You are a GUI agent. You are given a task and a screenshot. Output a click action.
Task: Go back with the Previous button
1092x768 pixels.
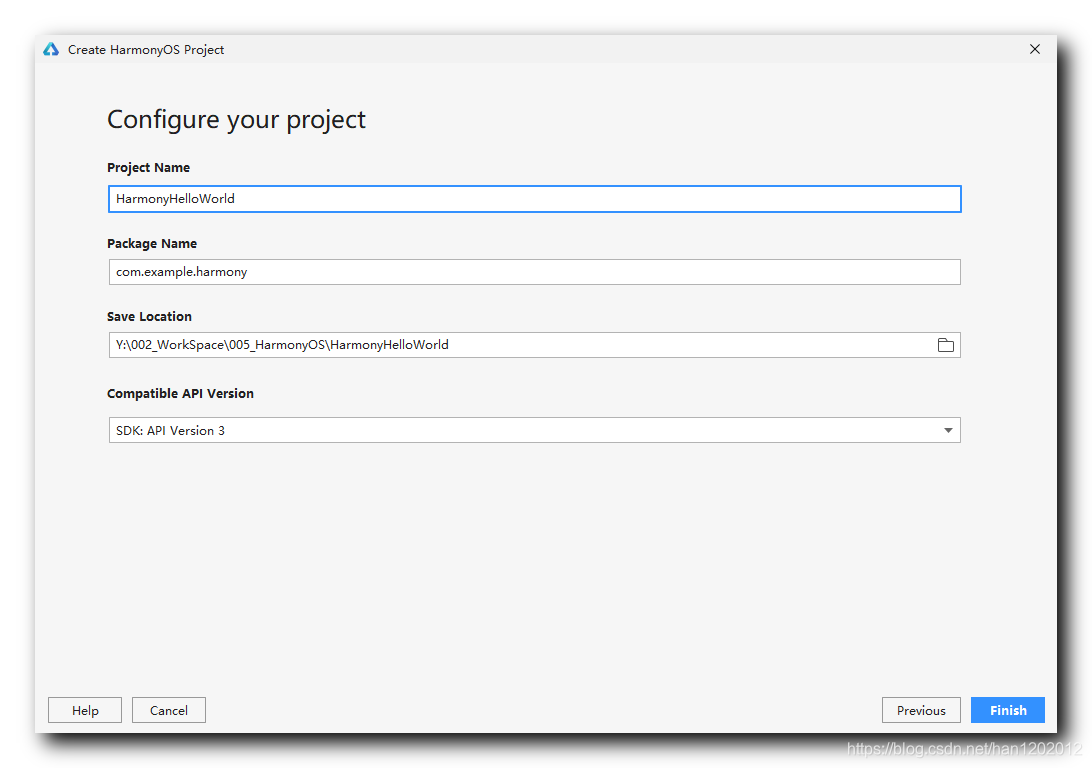[x=921, y=710]
